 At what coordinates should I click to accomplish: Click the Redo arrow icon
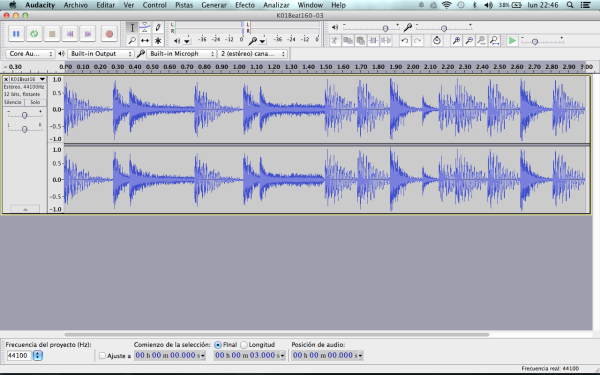[417, 41]
